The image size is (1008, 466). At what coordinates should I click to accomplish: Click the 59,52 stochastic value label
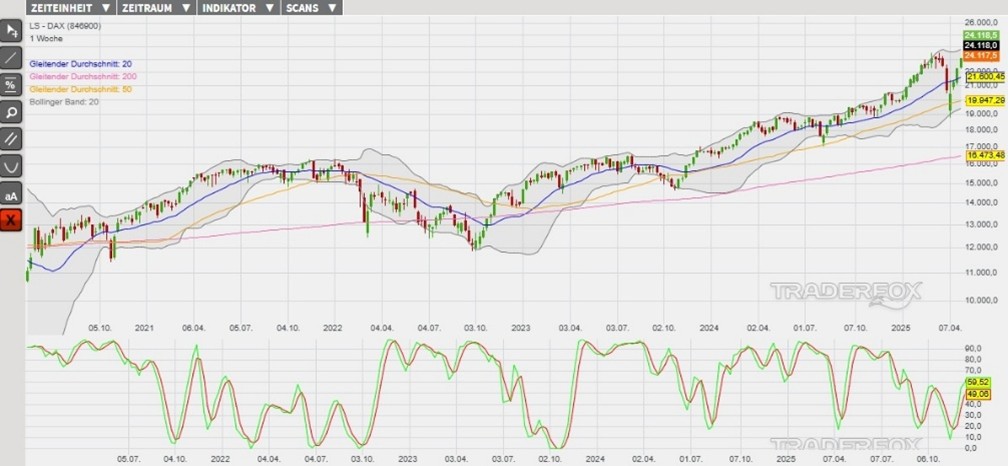click(x=977, y=382)
